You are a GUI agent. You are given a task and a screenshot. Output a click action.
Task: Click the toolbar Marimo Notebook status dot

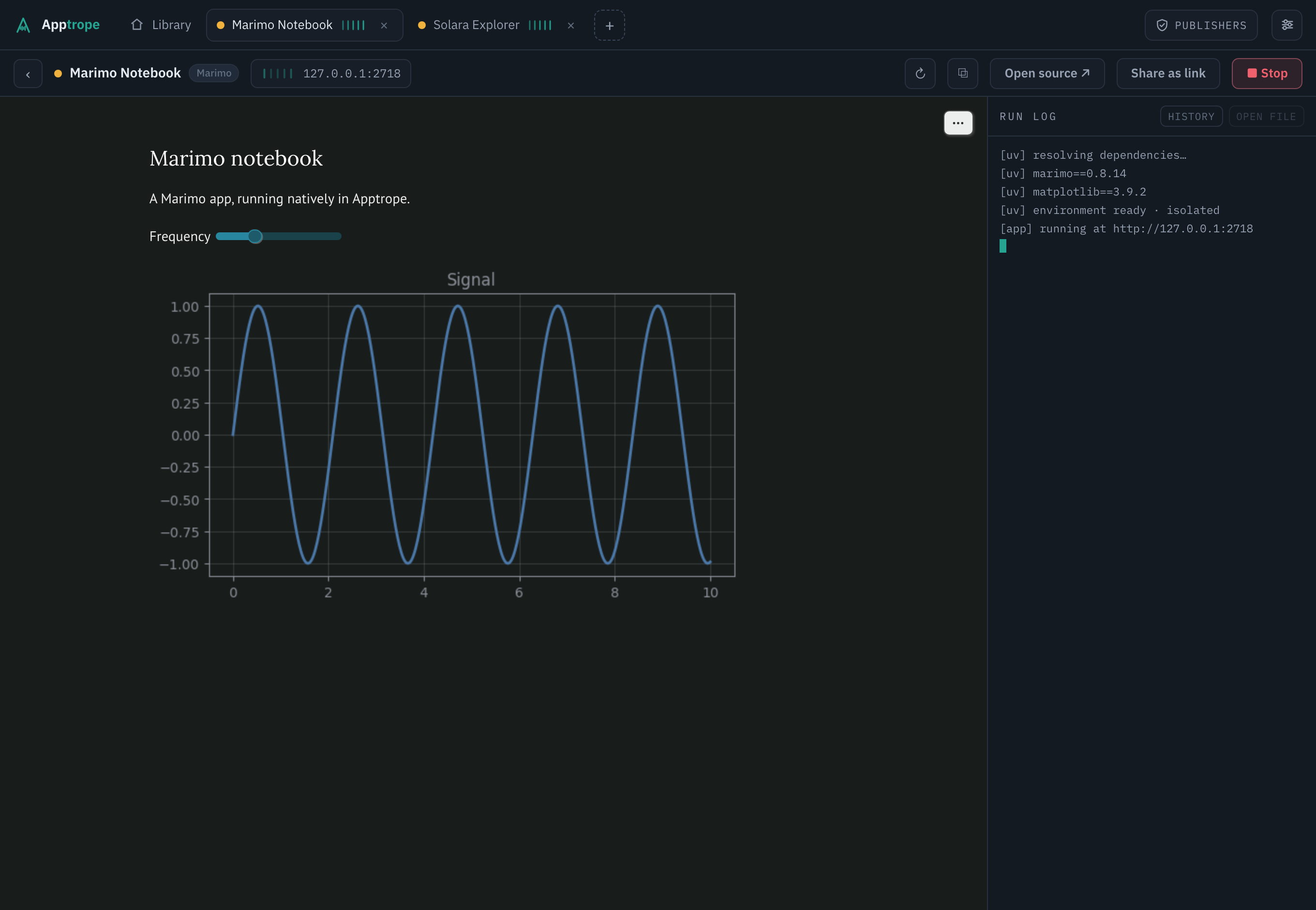coord(58,74)
